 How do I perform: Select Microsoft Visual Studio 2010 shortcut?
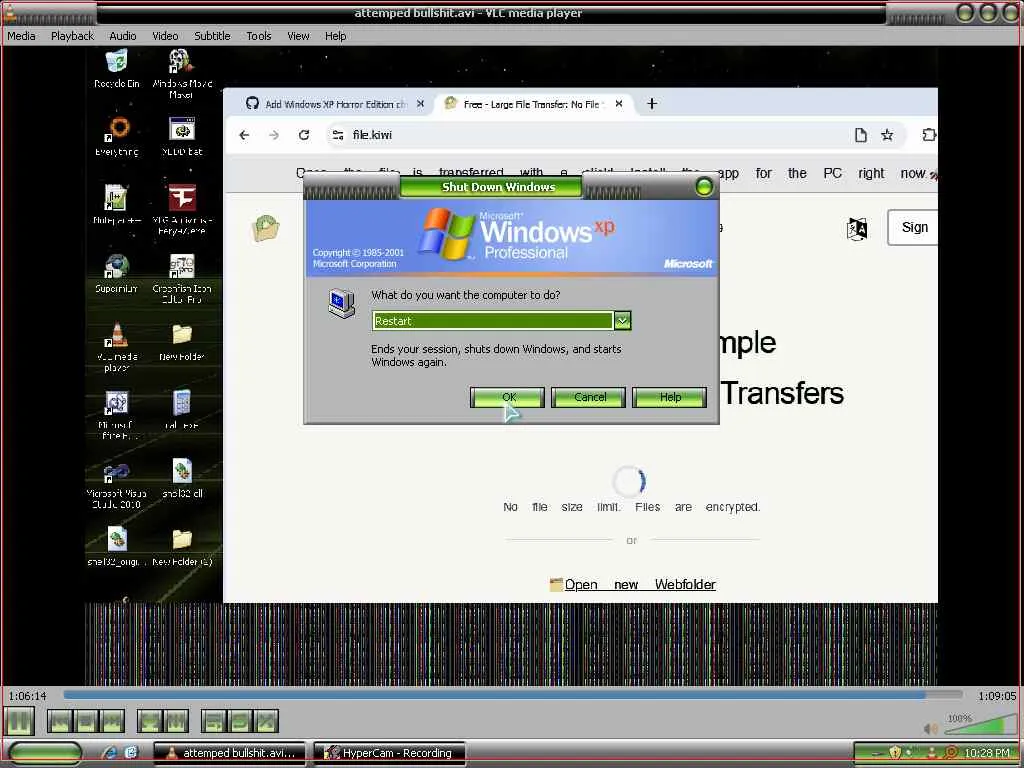pos(116,485)
